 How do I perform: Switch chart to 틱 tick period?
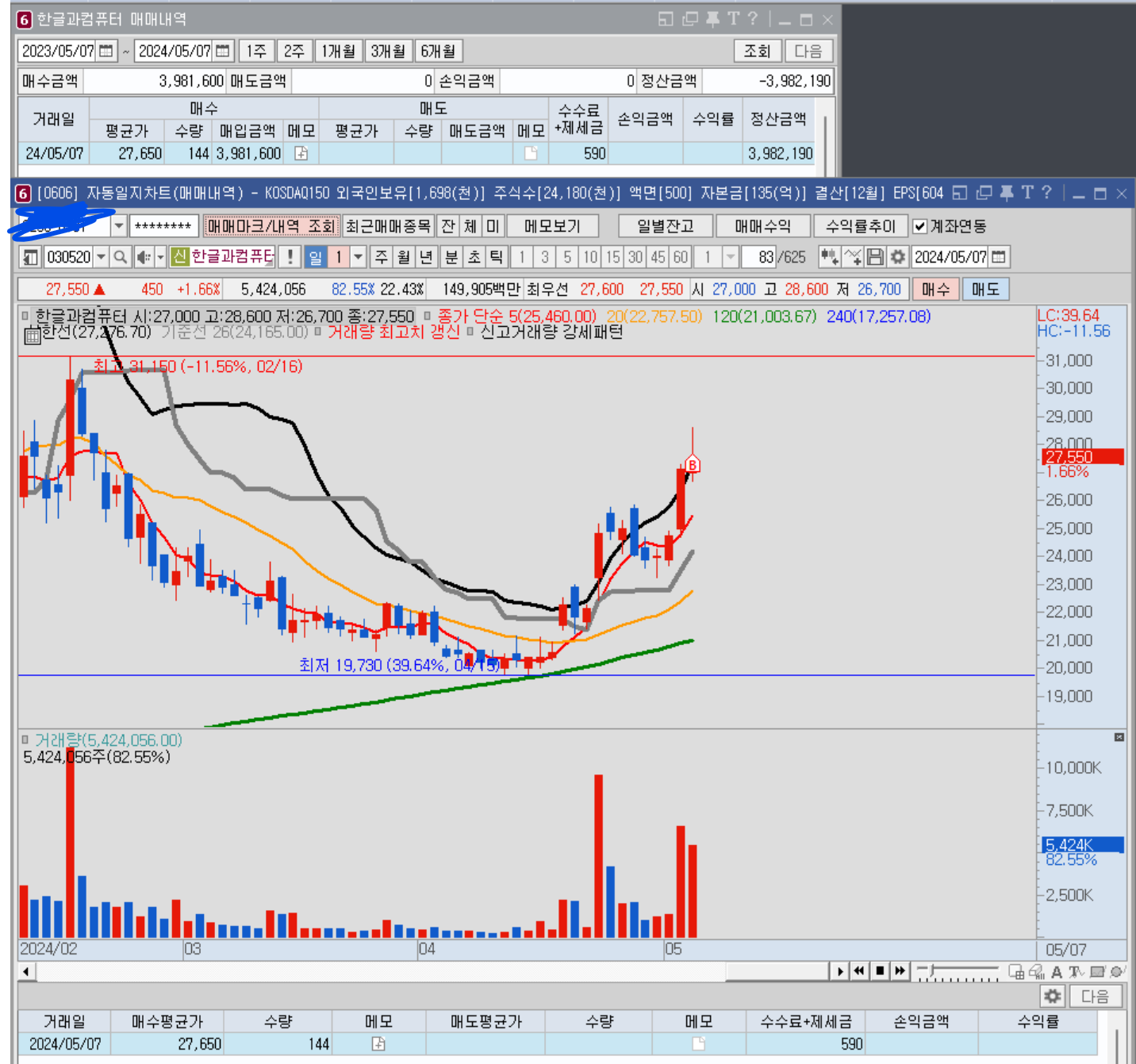pos(496,257)
